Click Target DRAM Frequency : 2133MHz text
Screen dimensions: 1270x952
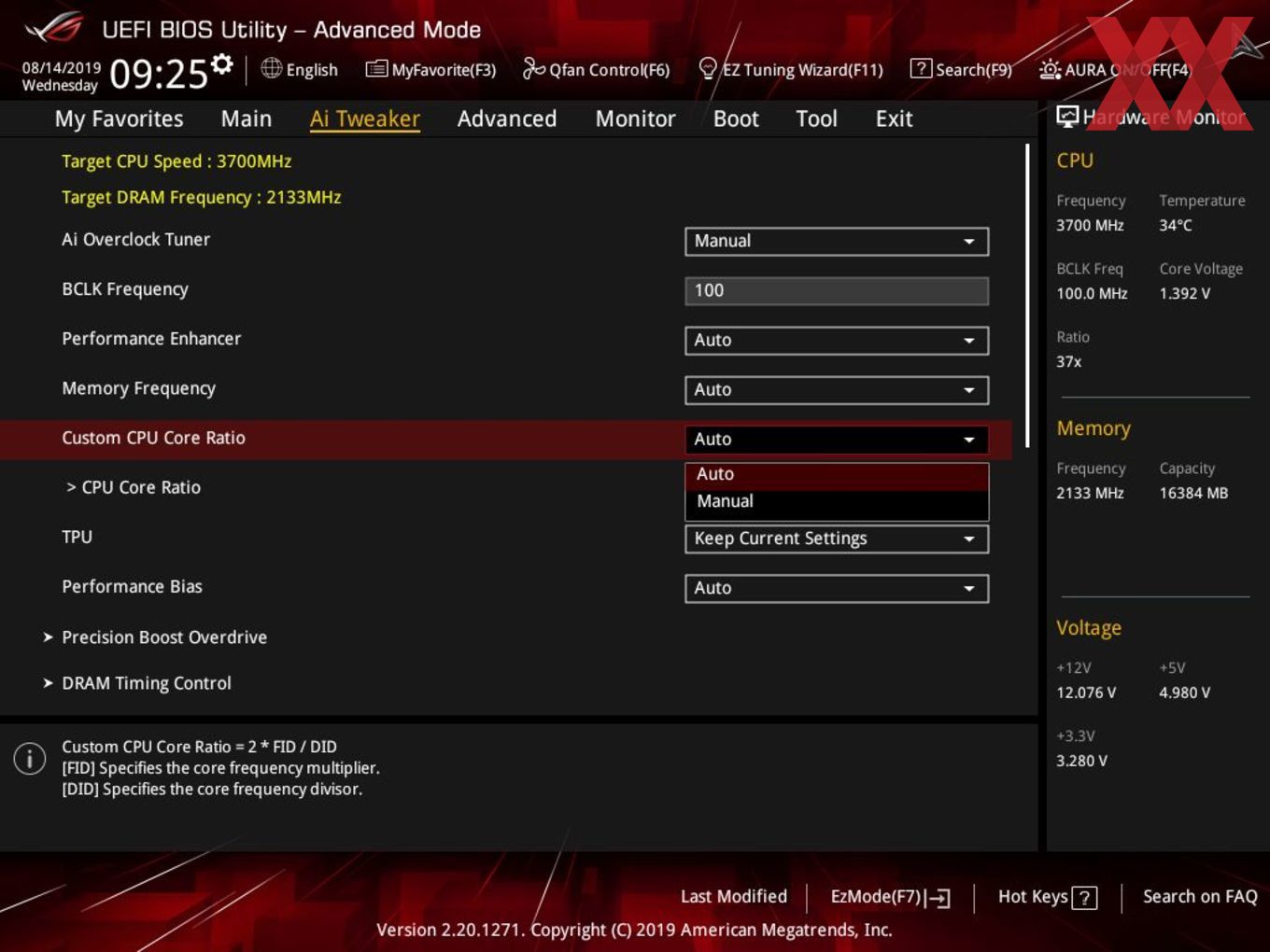202,198
